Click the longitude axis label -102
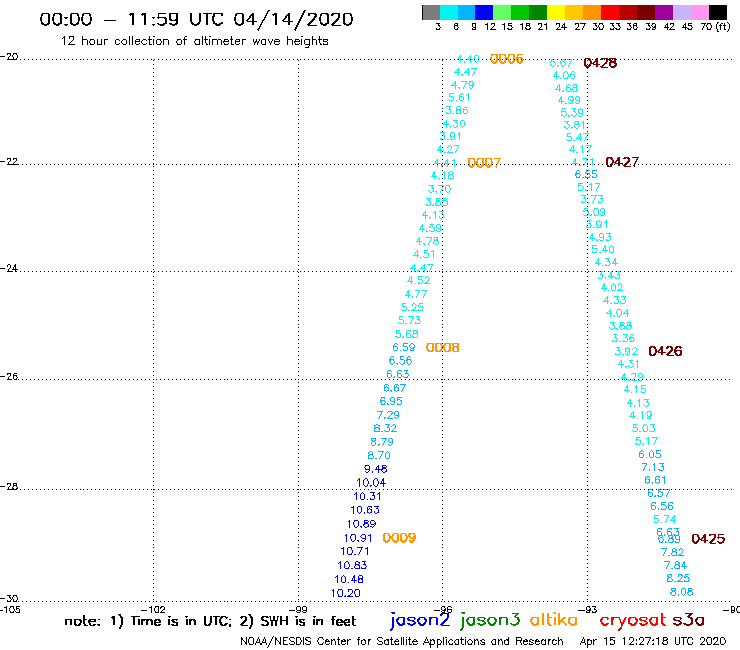The width and height of the screenshot is (740, 650). point(154,610)
